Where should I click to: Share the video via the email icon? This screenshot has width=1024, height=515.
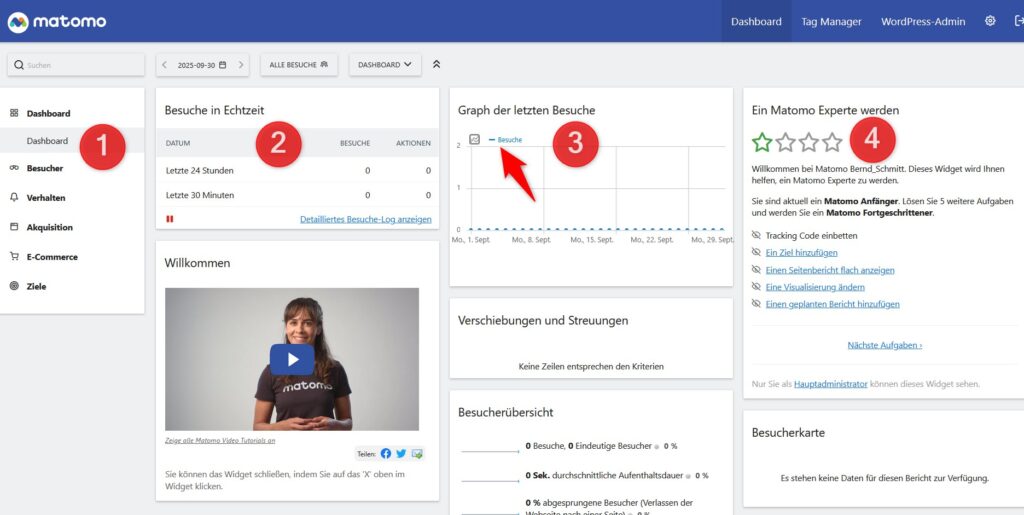417,453
